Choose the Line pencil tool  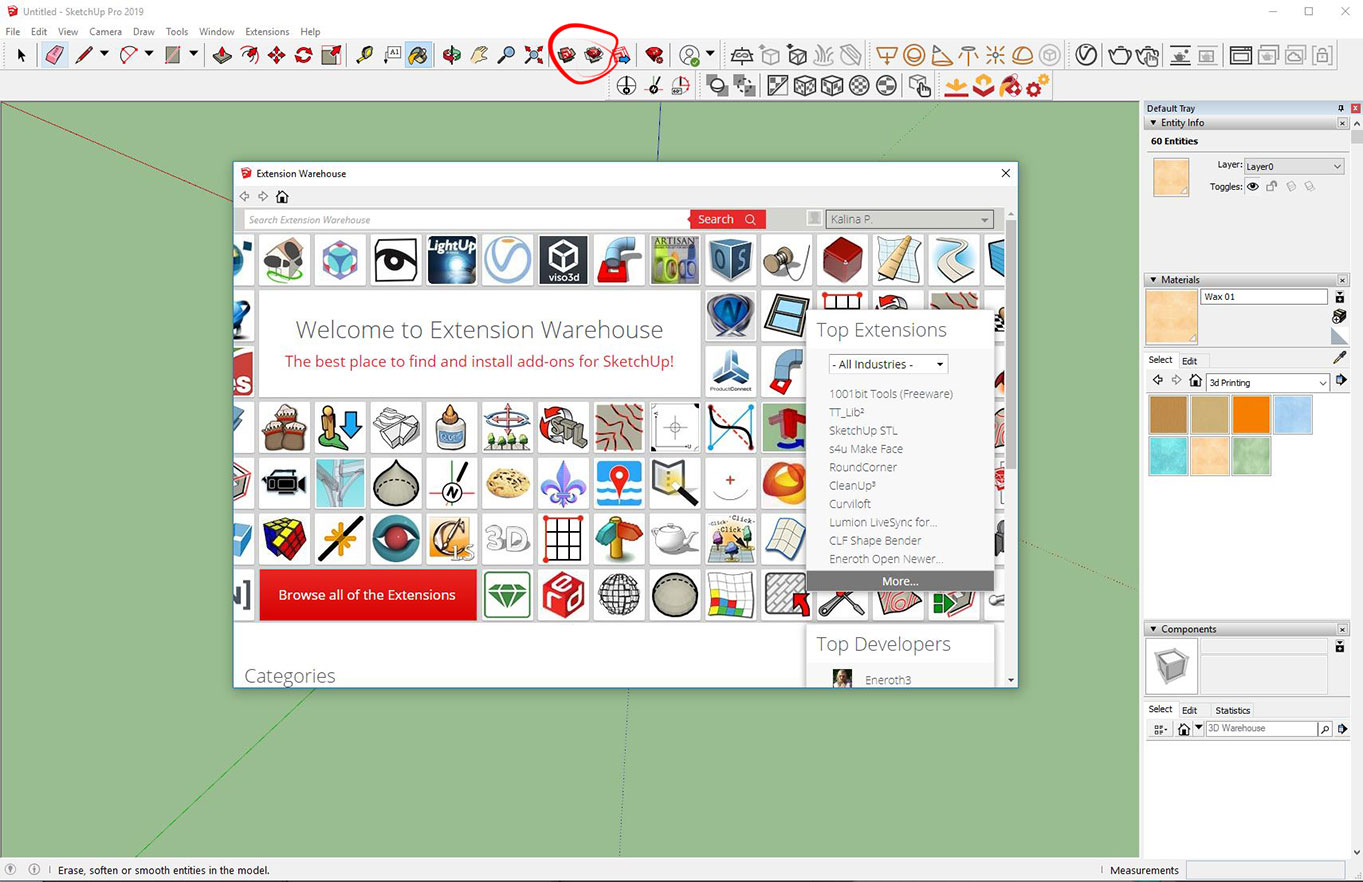84,55
